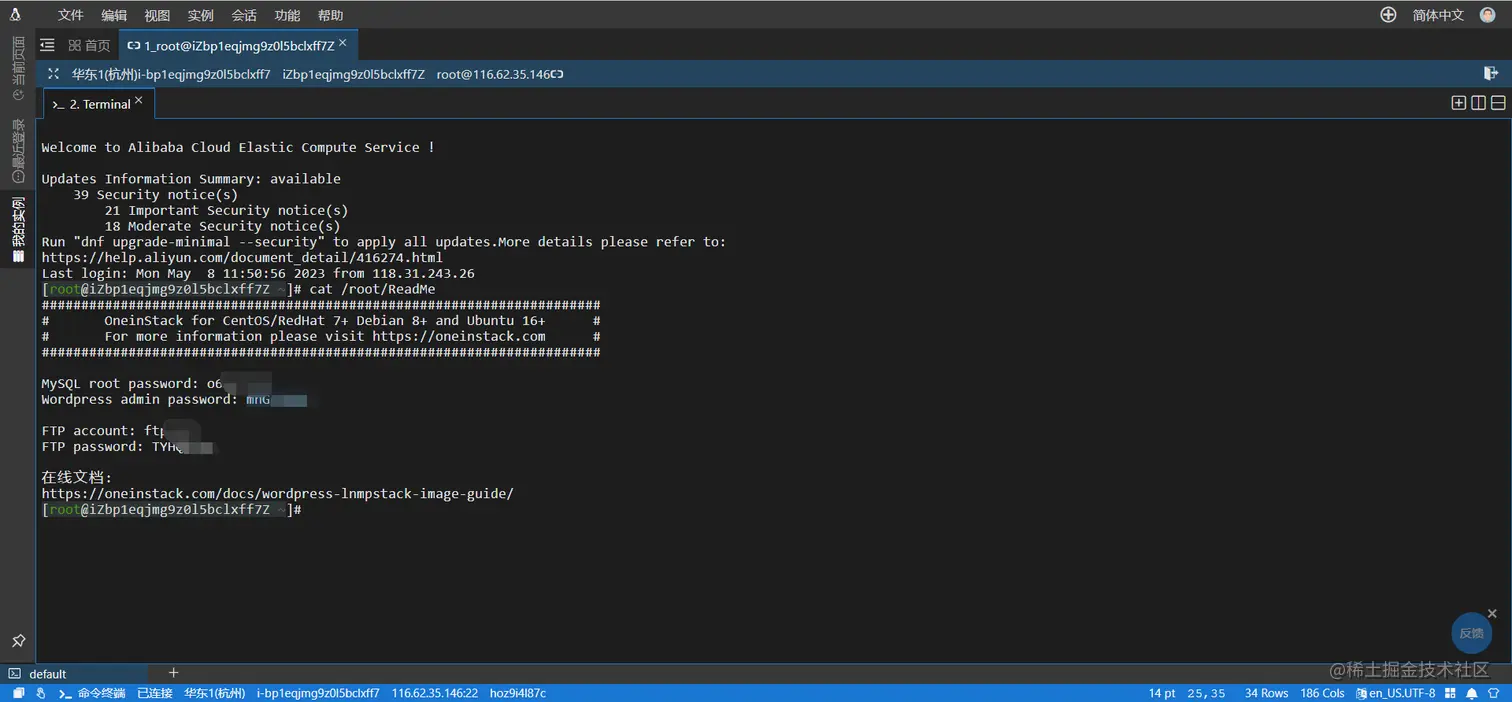The width and height of the screenshot is (1512, 702).
Task: Add new session with plus beside default
Action: pos(173,673)
